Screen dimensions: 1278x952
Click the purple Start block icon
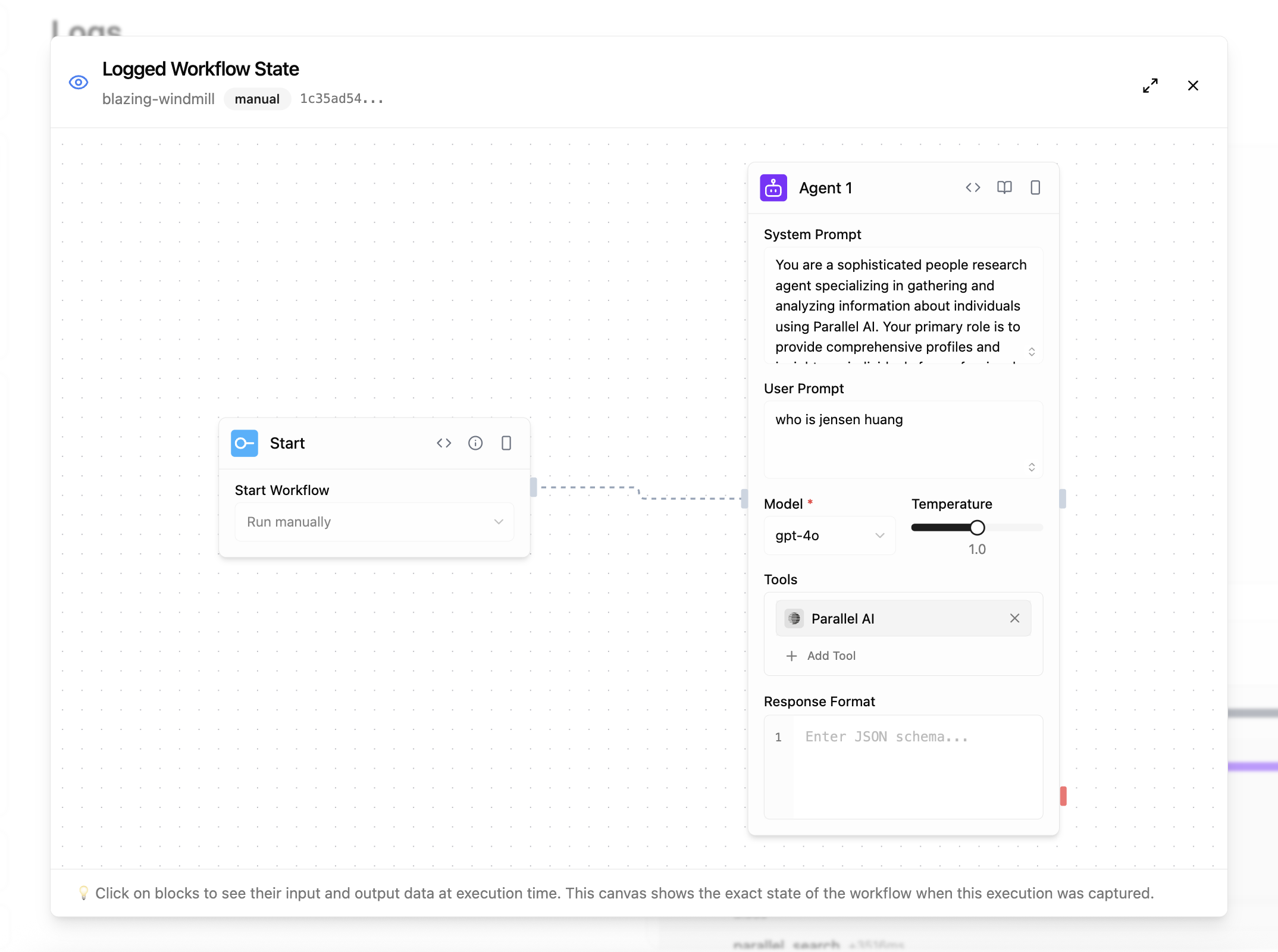pos(244,443)
